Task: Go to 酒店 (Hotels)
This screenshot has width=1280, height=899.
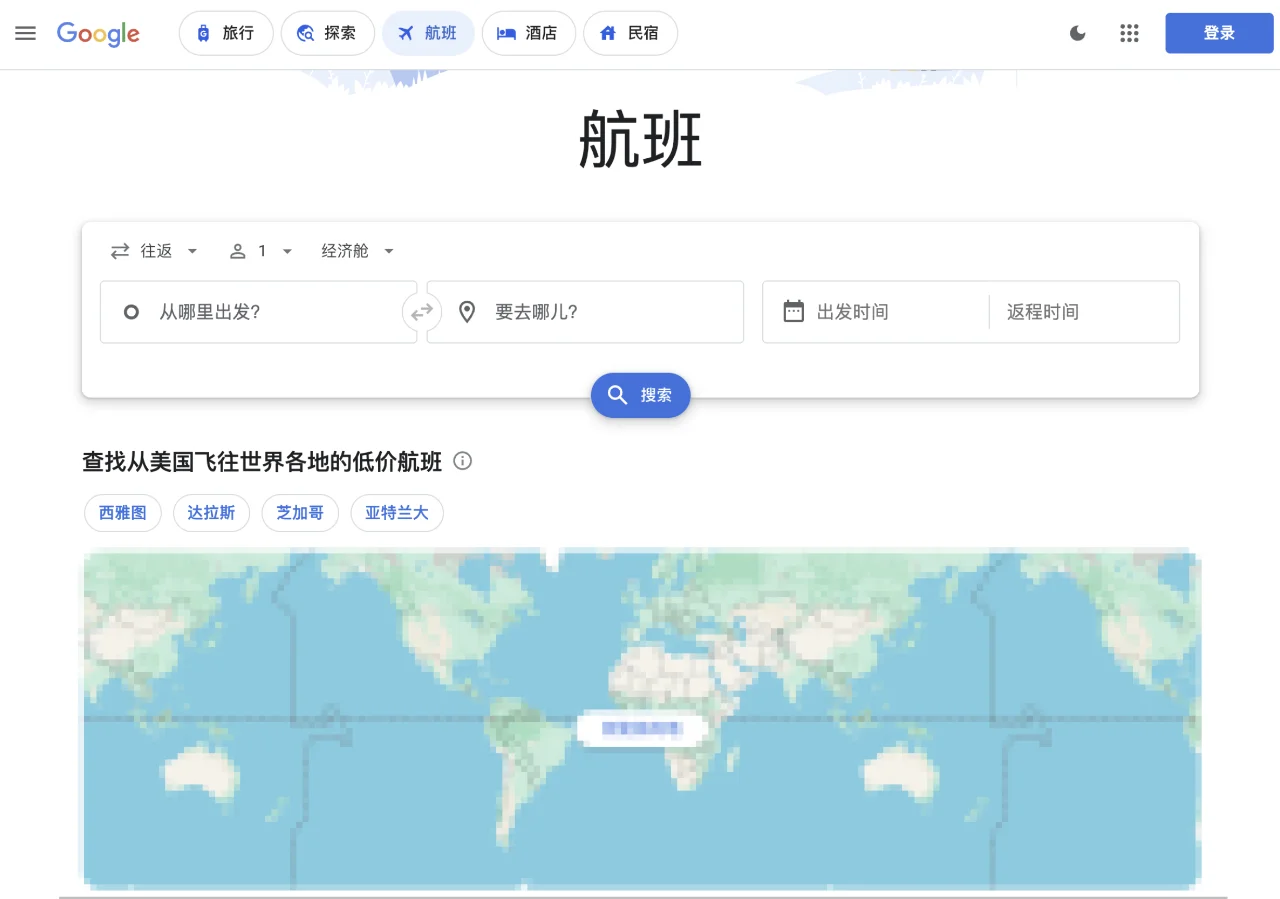Action: click(x=528, y=32)
